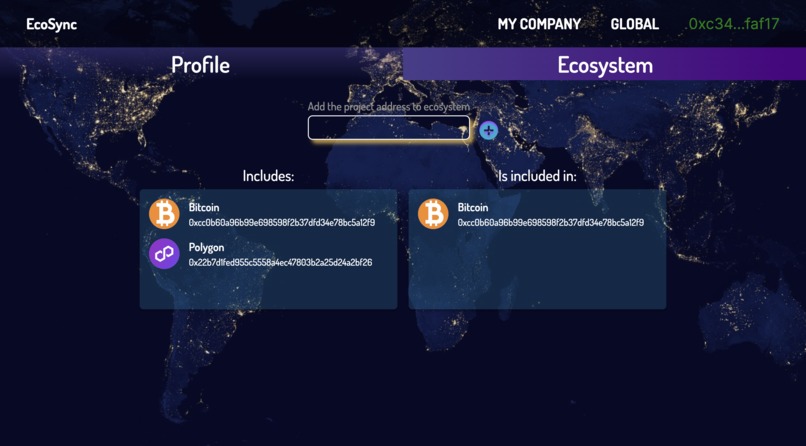Click the EcoSync logo text
Screen dimensions: 806x446
(x=51, y=24)
